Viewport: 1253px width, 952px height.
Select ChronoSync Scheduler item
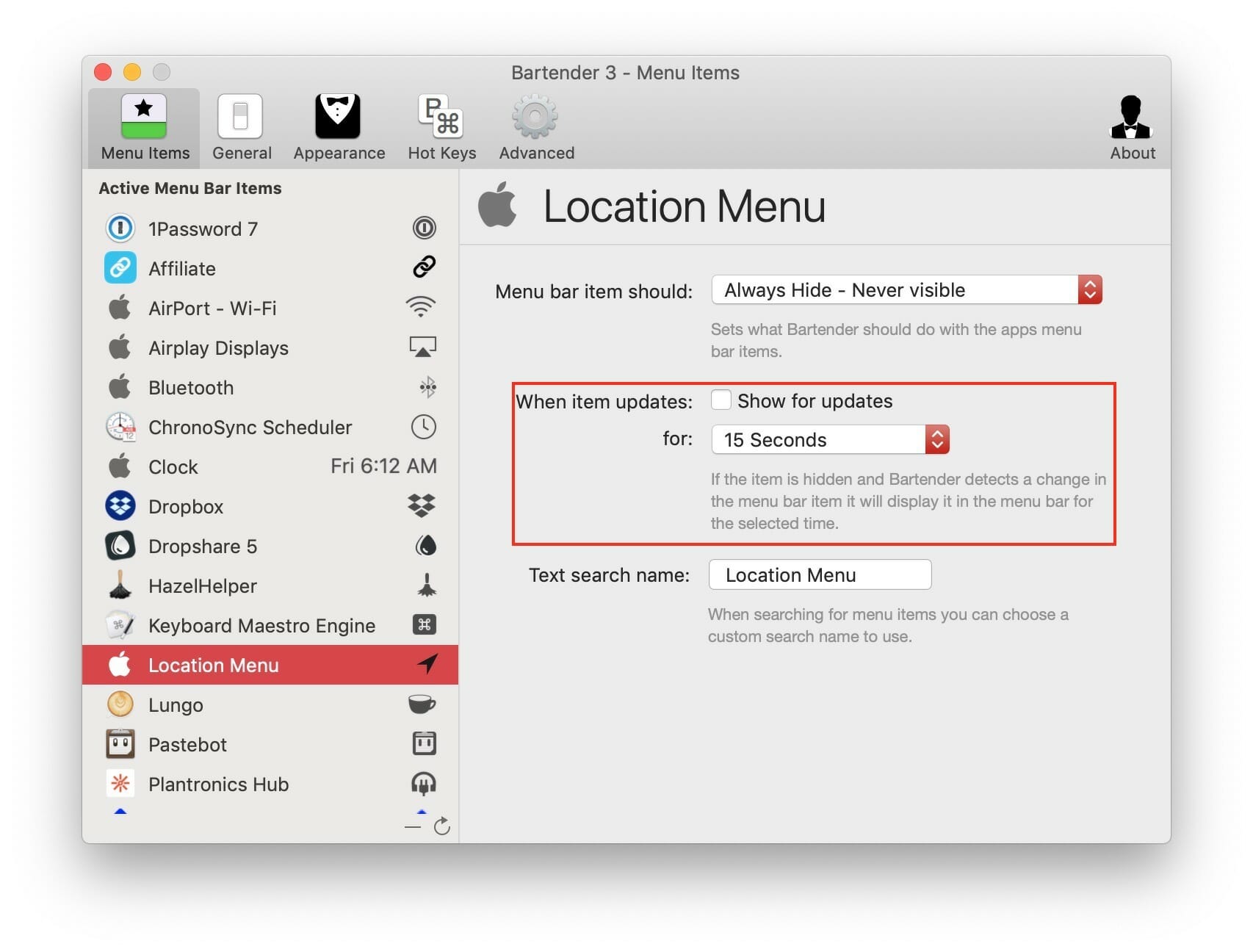point(270,427)
